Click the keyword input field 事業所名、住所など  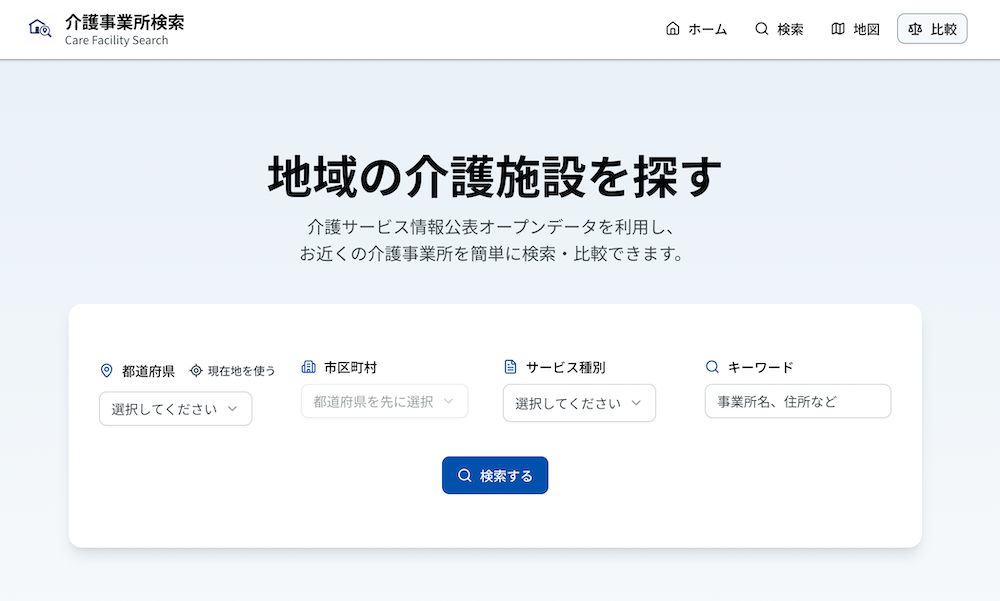pos(797,401)
